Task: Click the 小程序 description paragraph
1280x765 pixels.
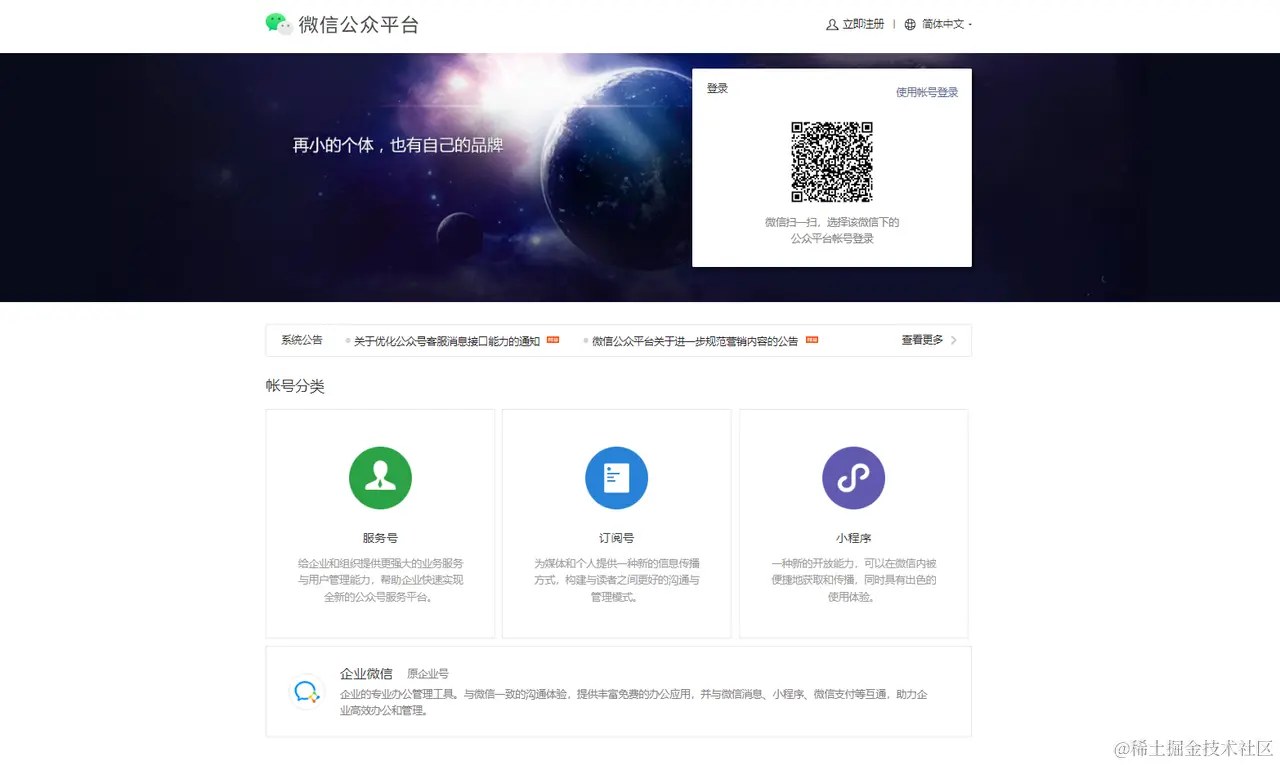Action: click(x=854, y=580)
